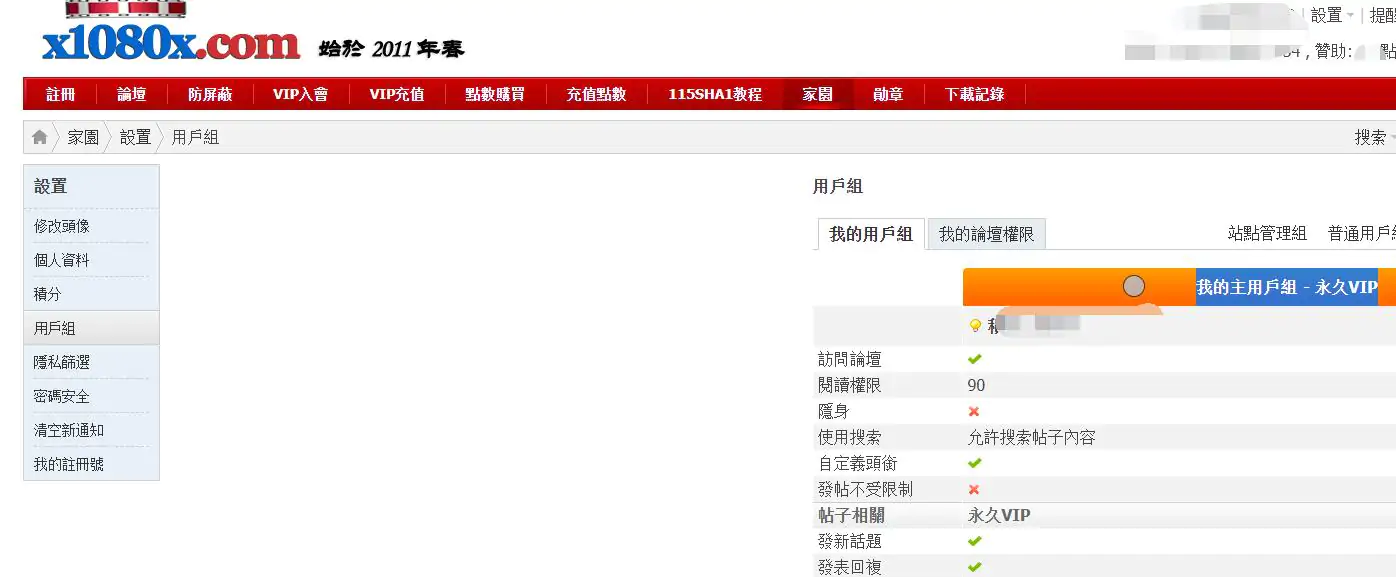Switch to the 我的用戶組 tab
Viewport: 1396px width, 577px height.
pyautogui.click(x=871, y=234)
